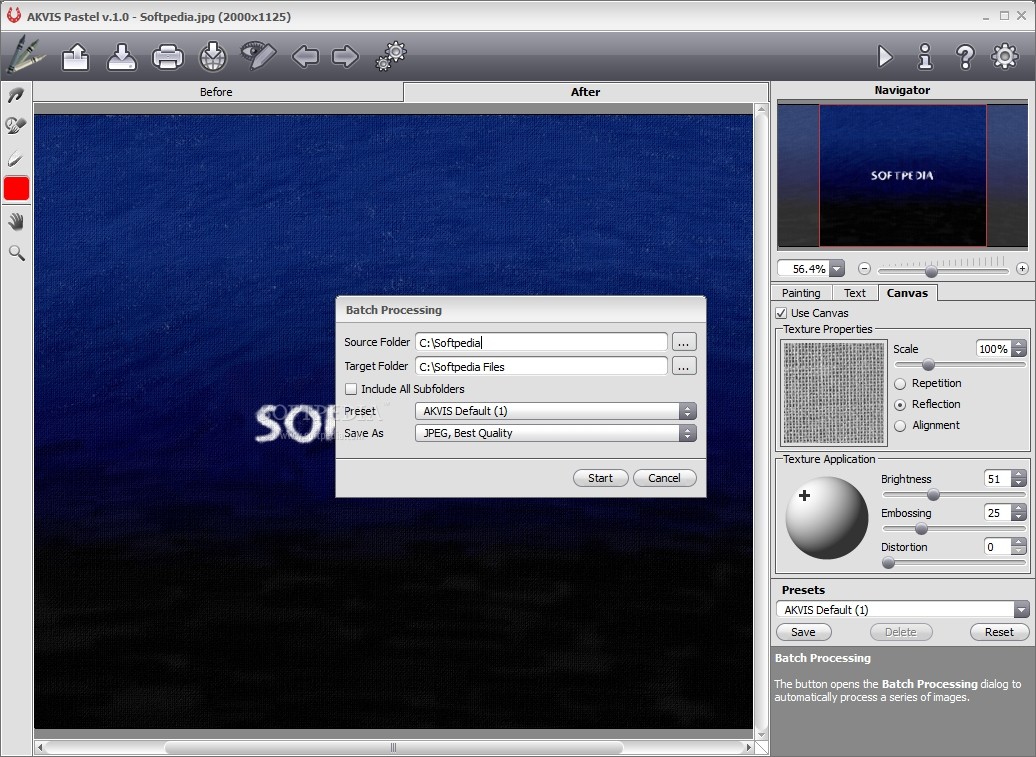Select the Alignment radio button

[900, 426]
